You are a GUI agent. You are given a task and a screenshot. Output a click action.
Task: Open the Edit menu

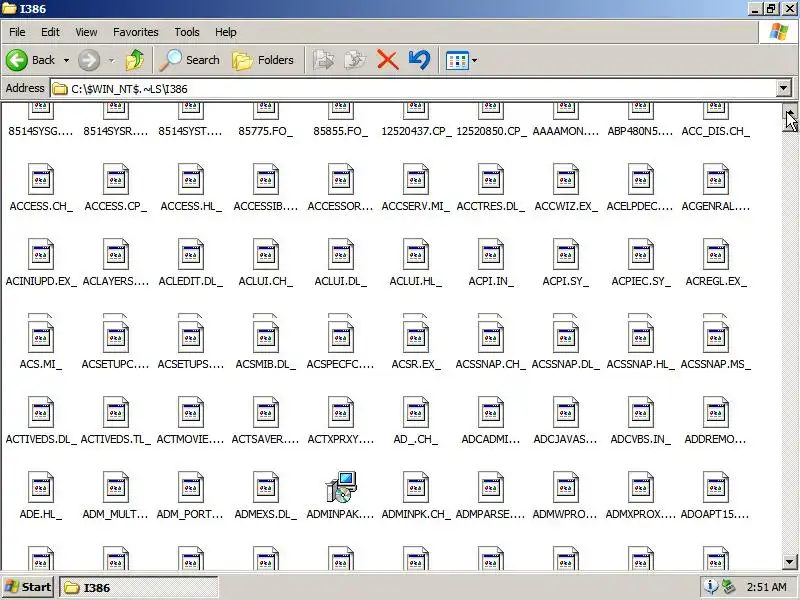[50, 32]
